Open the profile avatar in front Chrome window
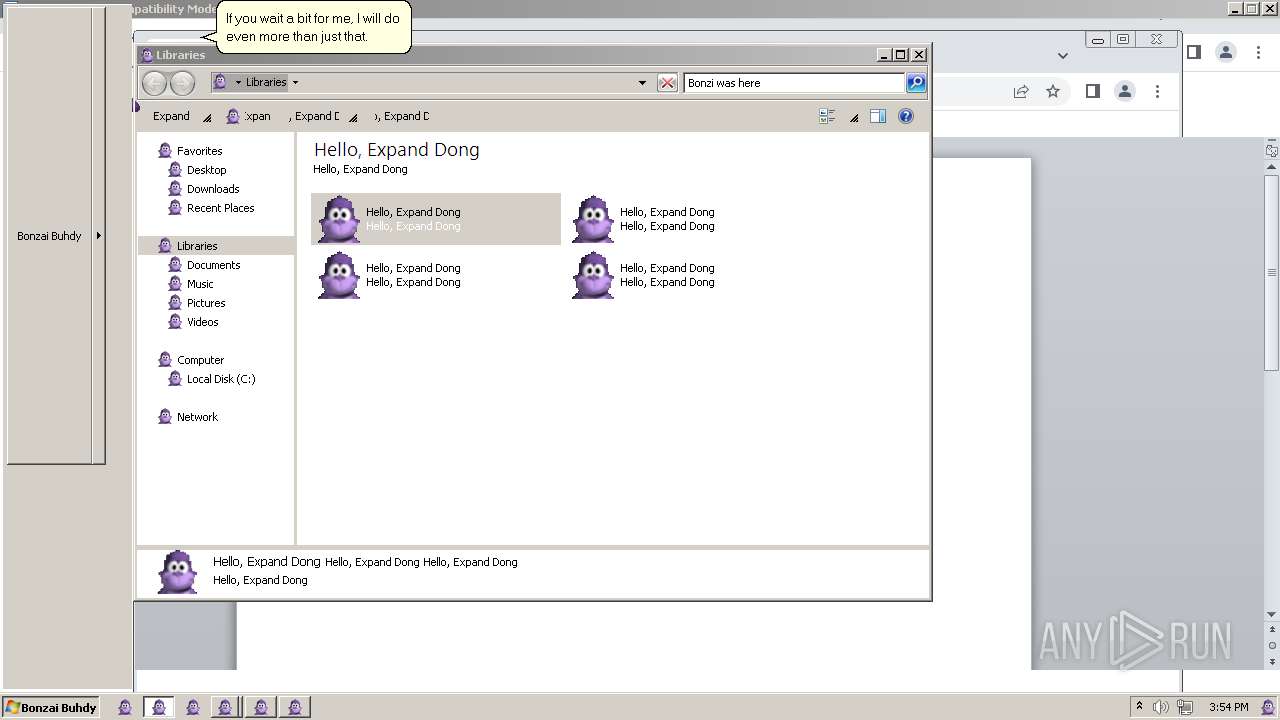 tap(1125, 91)
